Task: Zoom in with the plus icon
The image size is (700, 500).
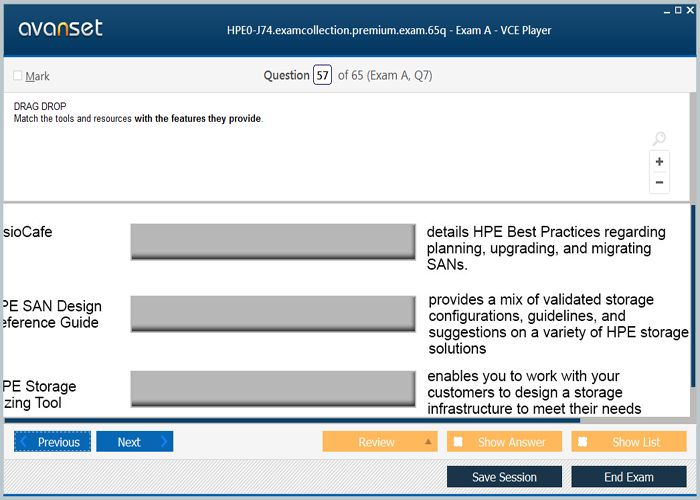Action: point(659,162)
